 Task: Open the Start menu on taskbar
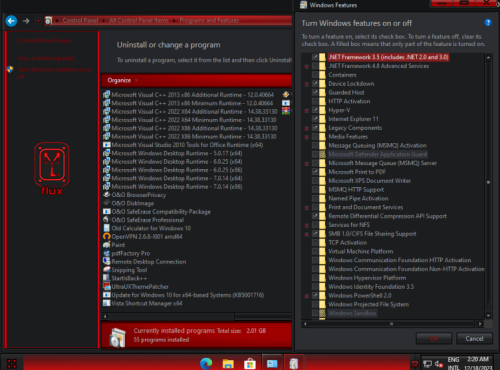click(12, 363)
